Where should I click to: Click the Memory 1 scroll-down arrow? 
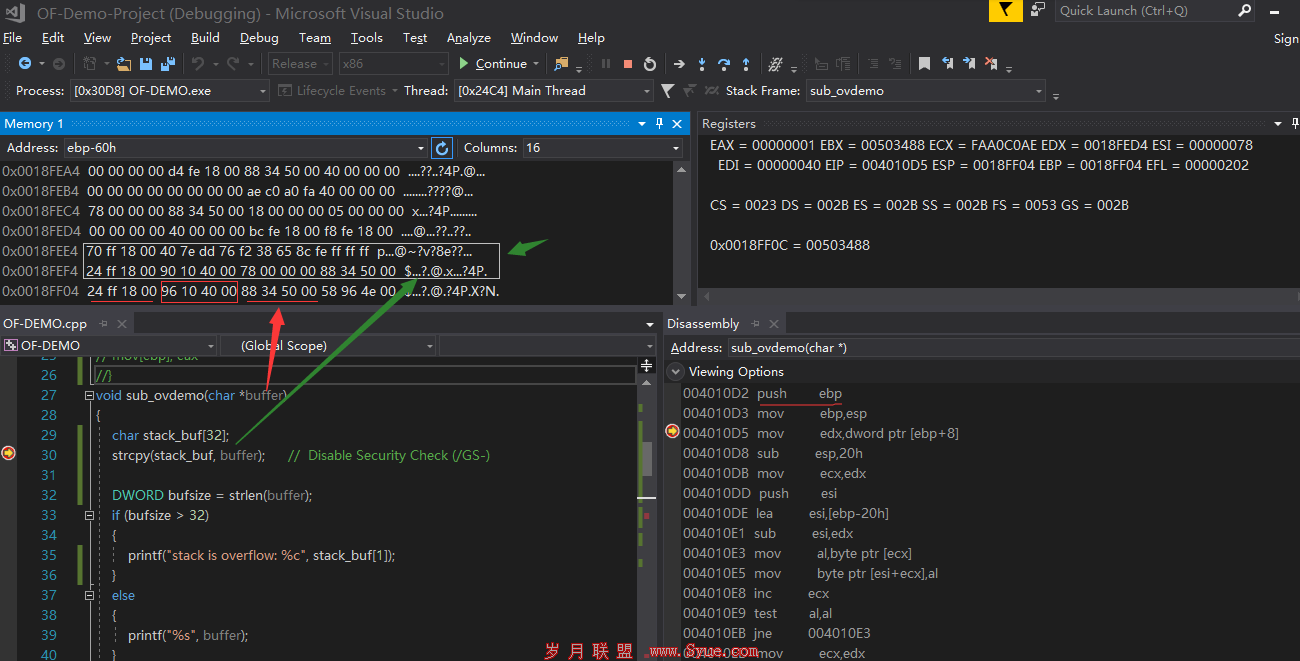click(682, 297)
